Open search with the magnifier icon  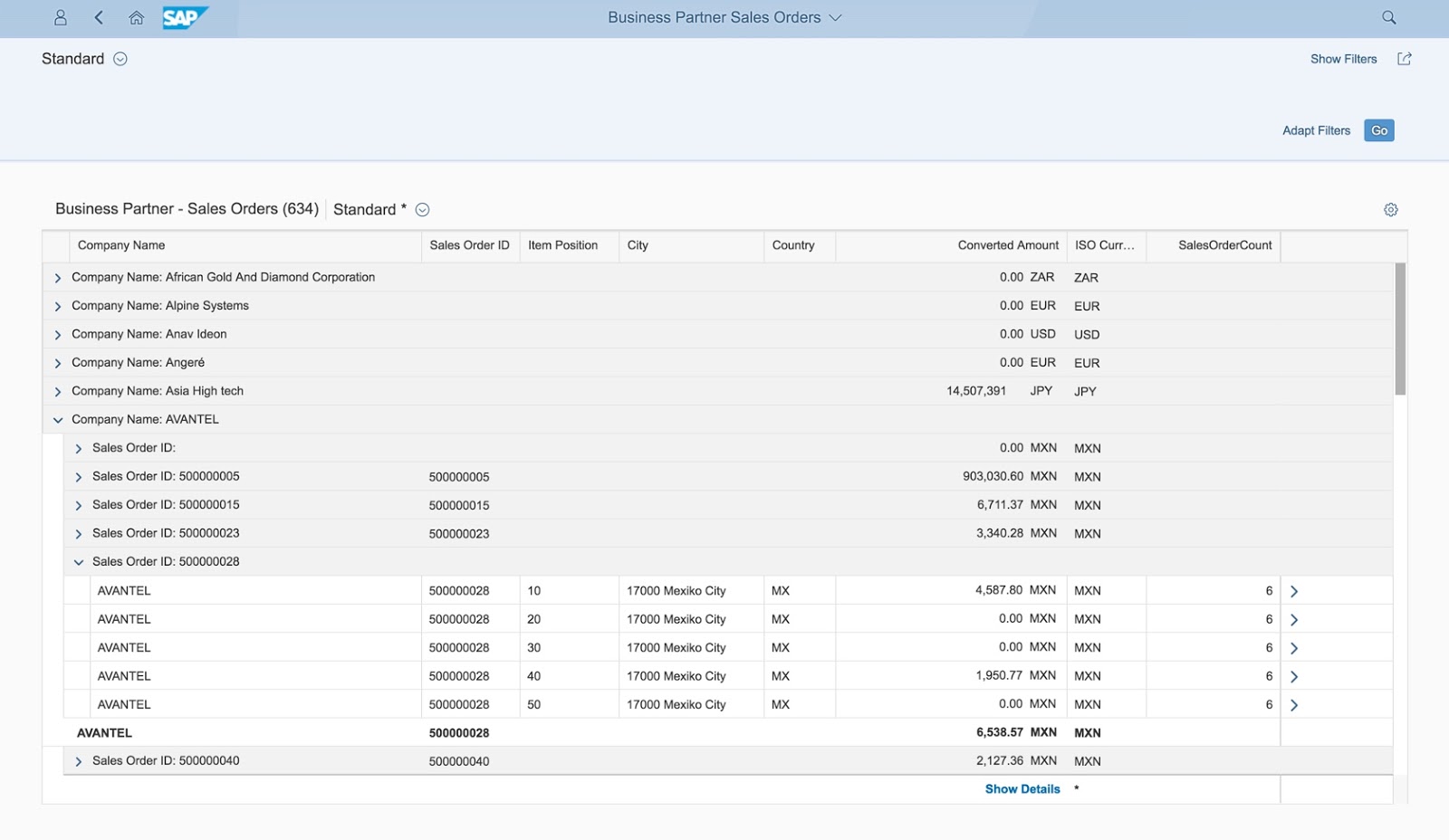1388,17
